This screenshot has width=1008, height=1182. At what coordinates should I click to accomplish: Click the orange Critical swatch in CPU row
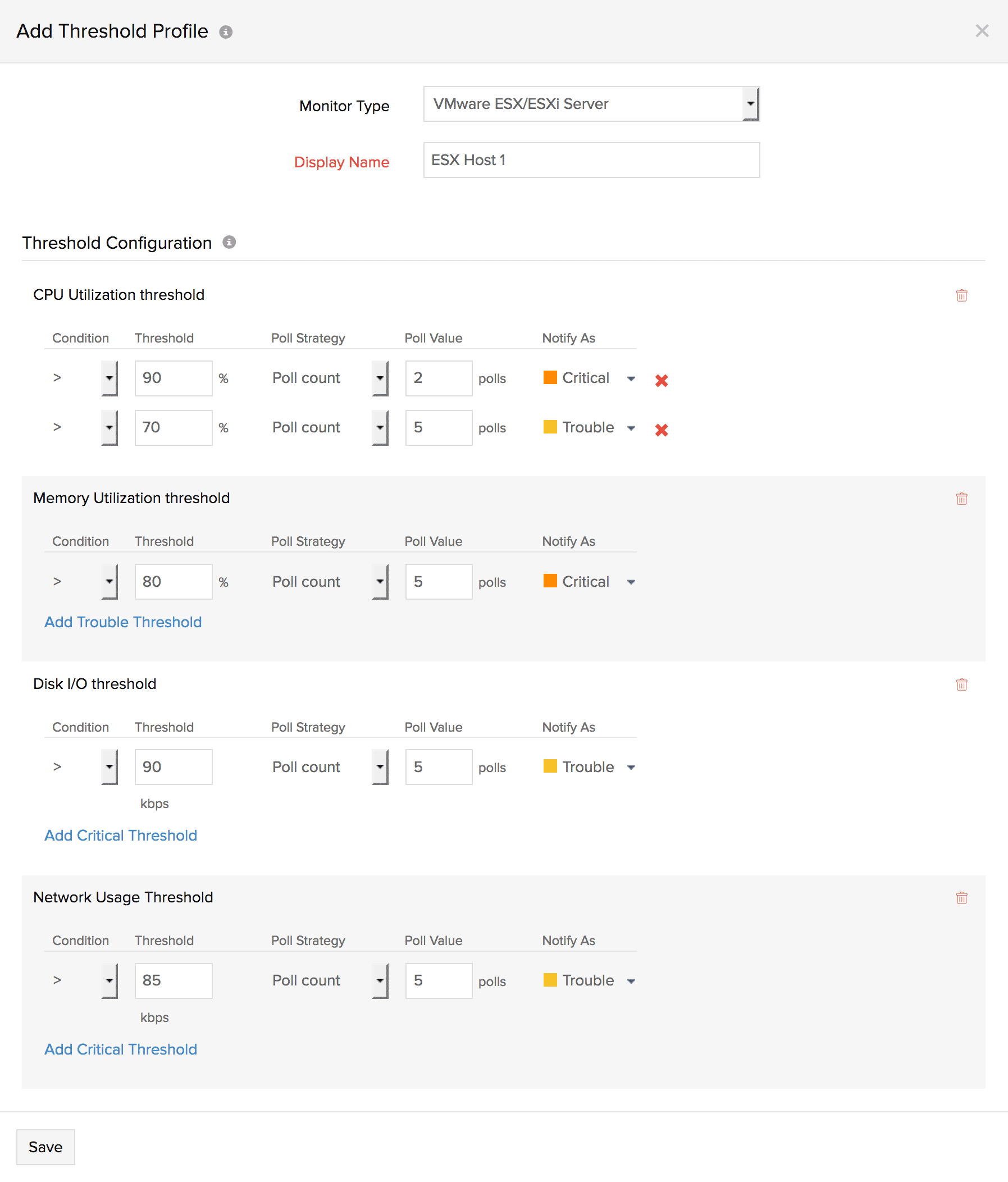(x=550, y=377)
